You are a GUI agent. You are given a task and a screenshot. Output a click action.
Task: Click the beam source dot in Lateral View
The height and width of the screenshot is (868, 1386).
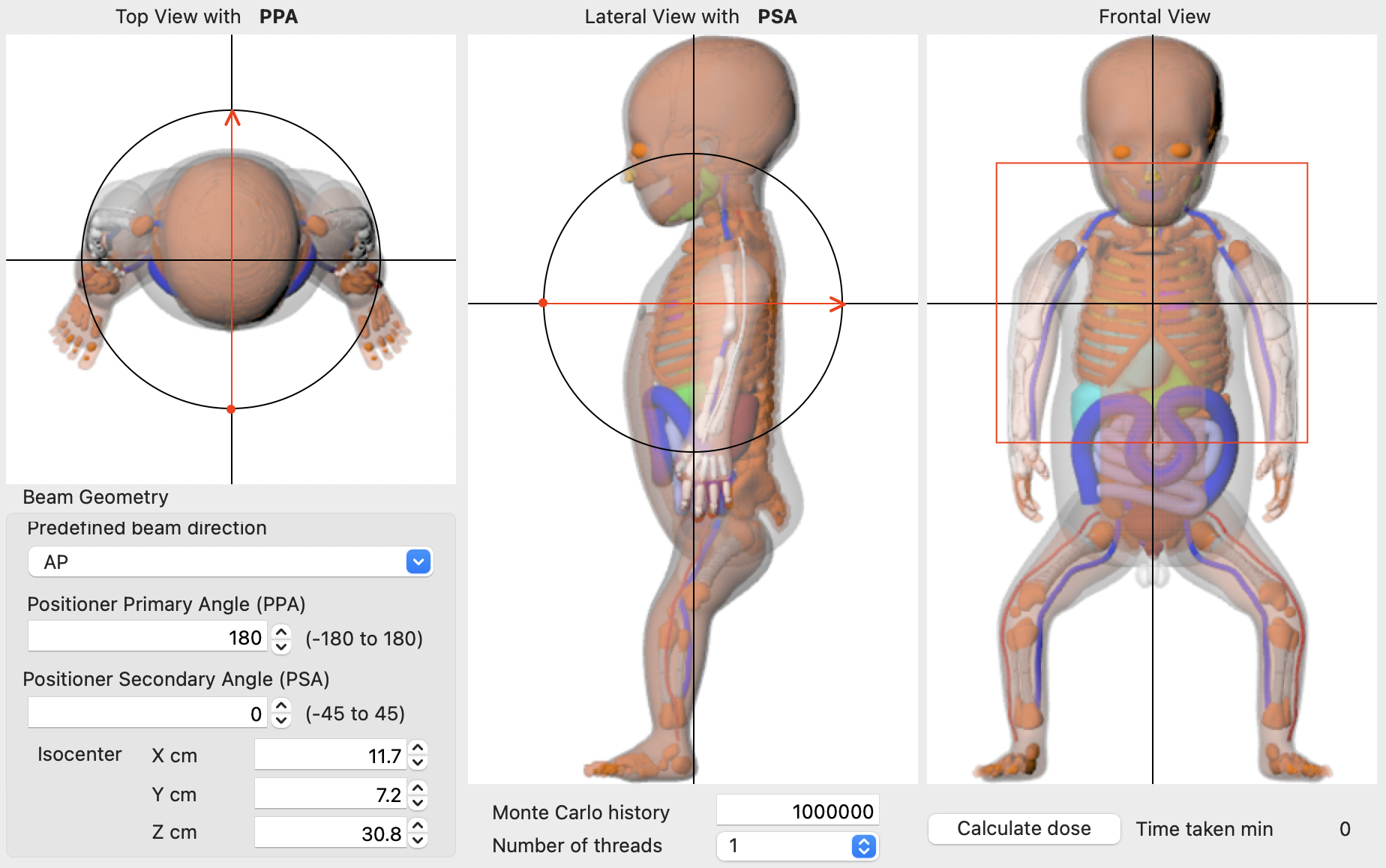pyautogui.click(x=543, y=303)
